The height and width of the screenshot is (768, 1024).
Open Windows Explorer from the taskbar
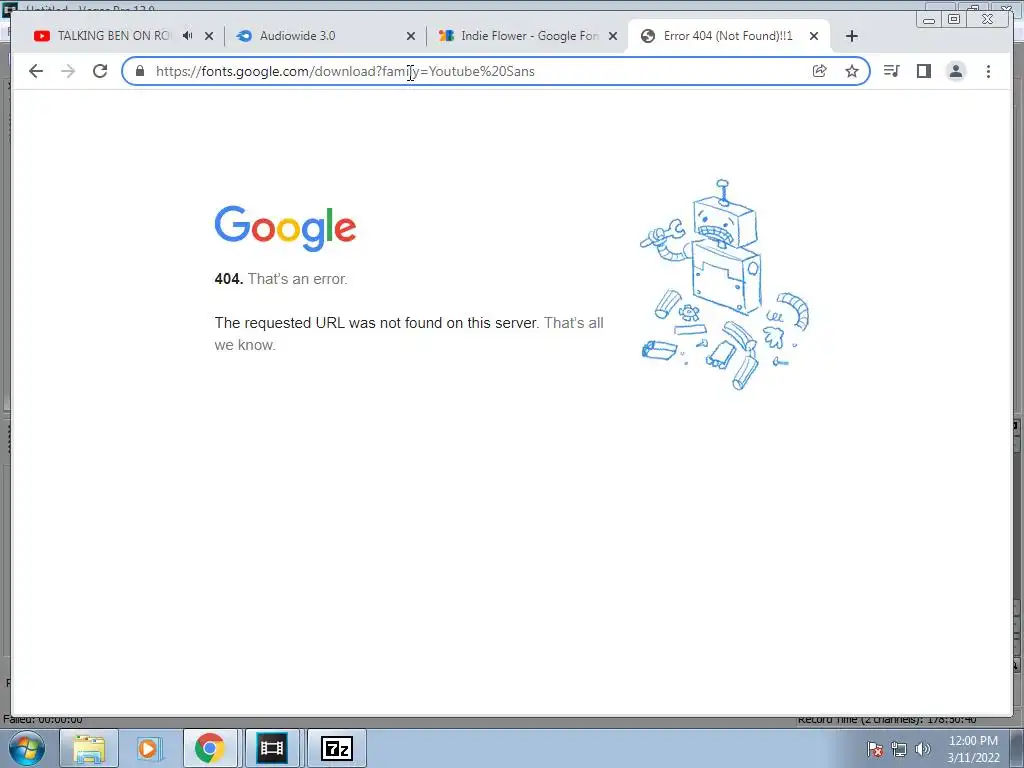pos(89,748)
